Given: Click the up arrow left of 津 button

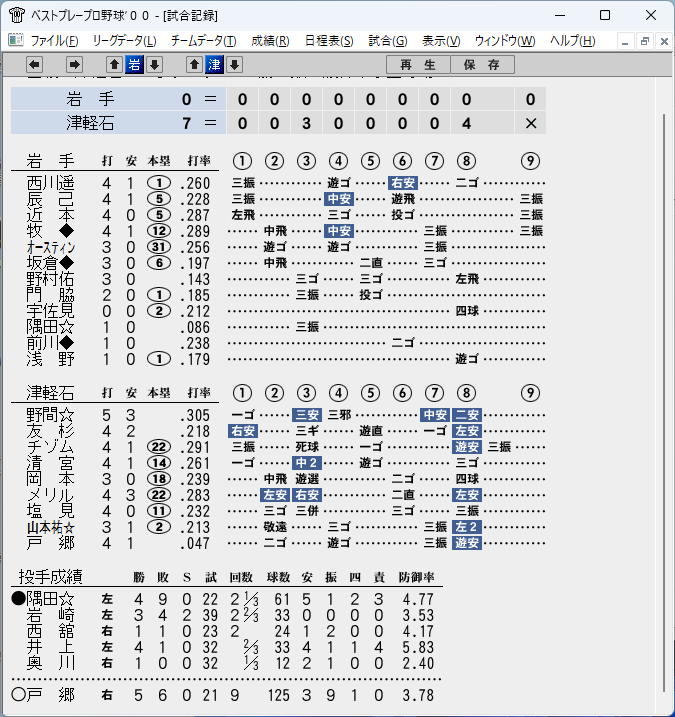Looking at the screenshot, I should point(194,64).
